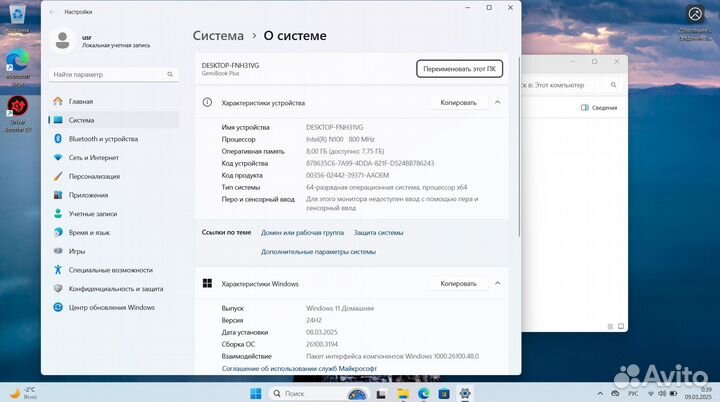Click the Найти параметр search field
Screen dimensions: 720x402
point(113,74)
